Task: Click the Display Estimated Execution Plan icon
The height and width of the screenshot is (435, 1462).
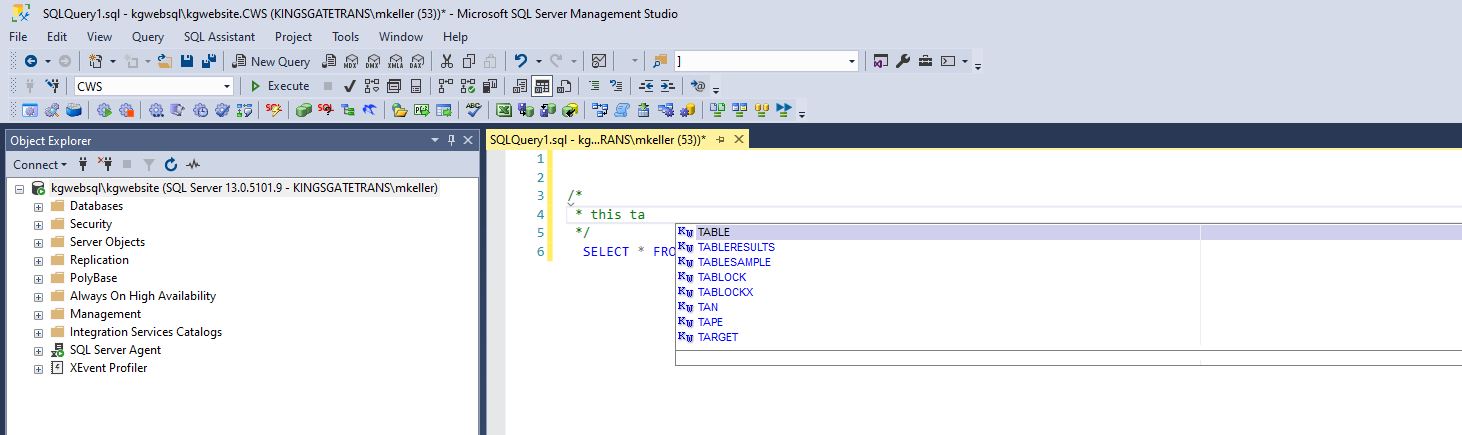Action: tap(372, 86)
